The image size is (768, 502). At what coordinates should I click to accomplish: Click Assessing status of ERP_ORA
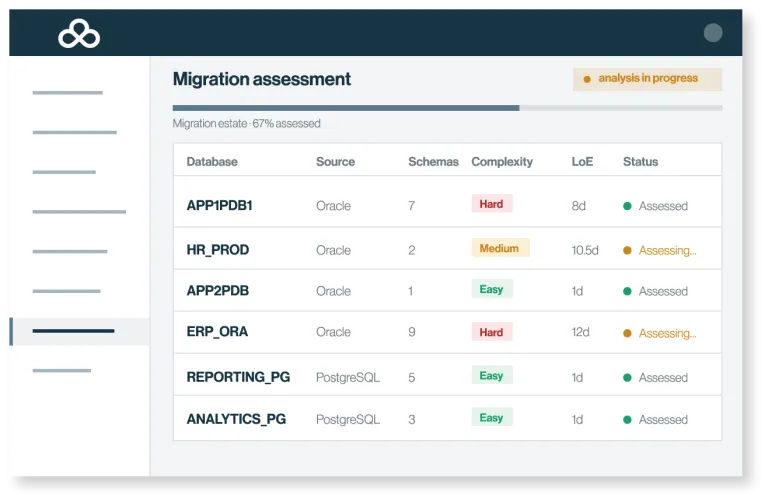659,334
